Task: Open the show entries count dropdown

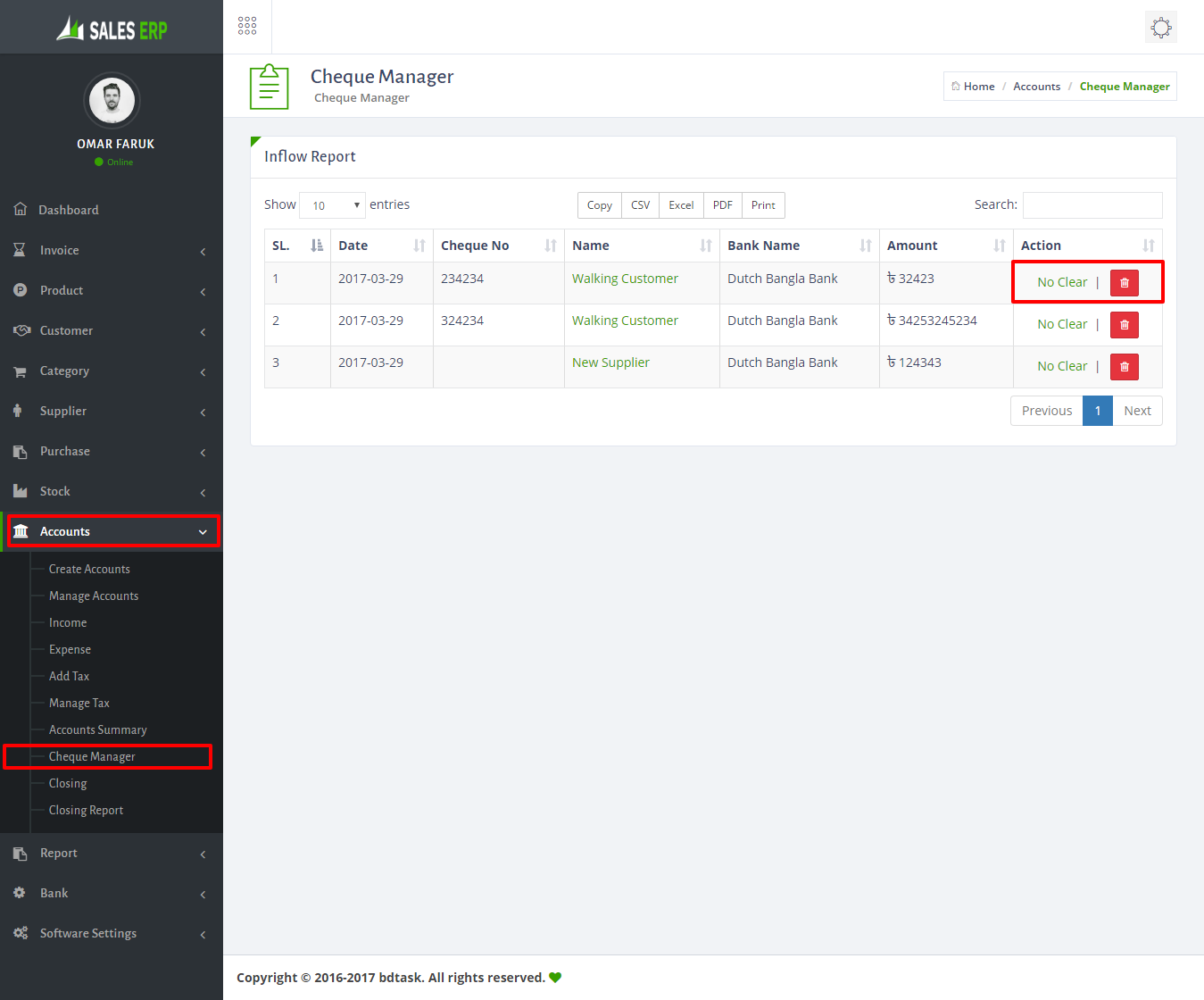Action: click(332, 205)
